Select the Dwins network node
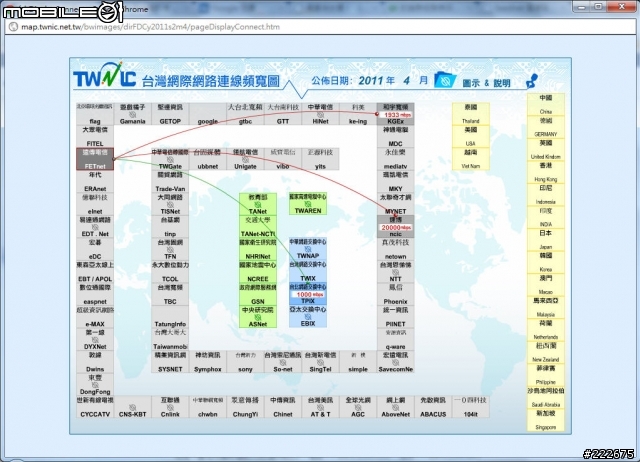The height and width of the screenshot is (462, 640). [x=95, y=362]
